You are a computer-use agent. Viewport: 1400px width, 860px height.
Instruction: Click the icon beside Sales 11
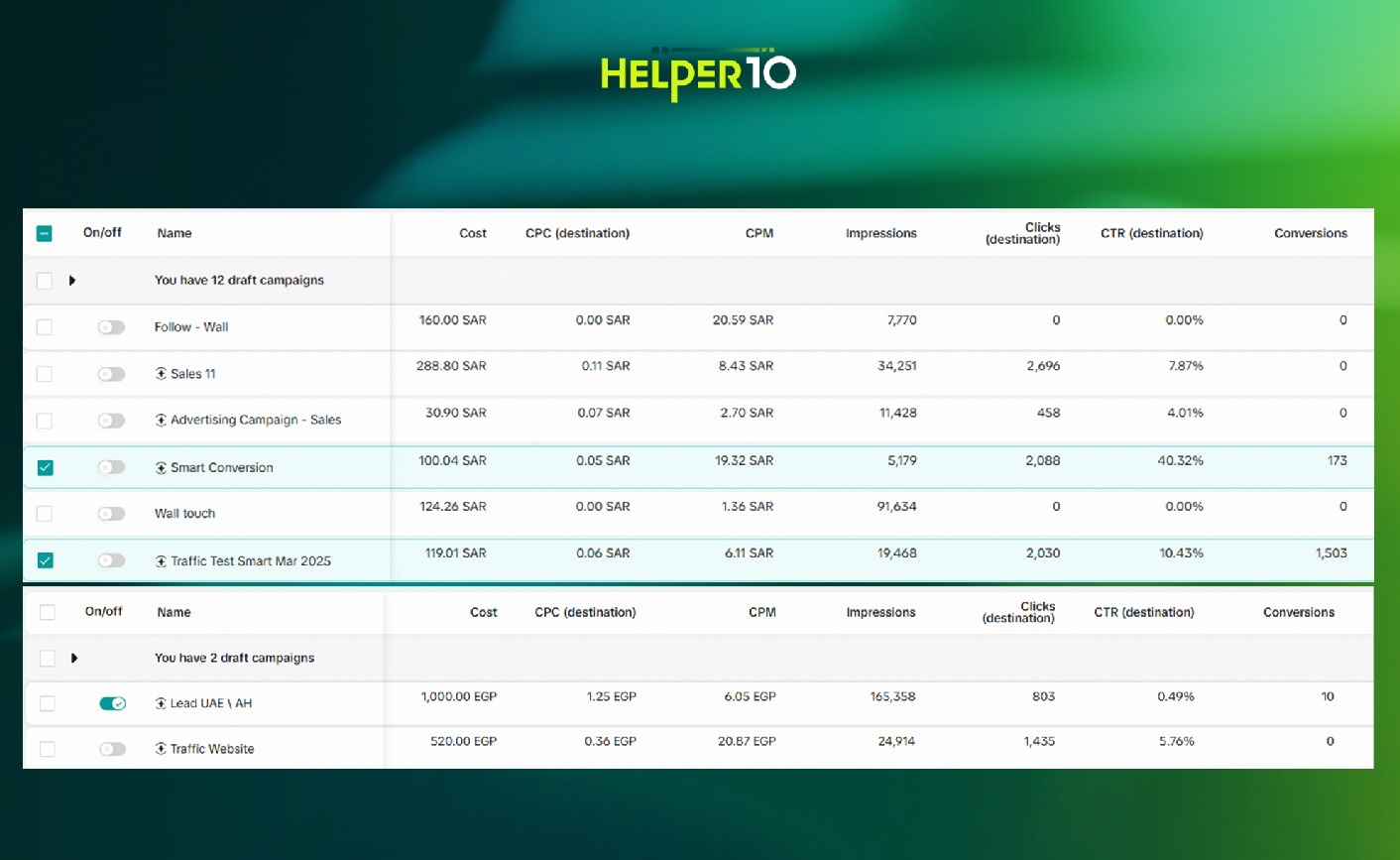[x=161, y=374]
